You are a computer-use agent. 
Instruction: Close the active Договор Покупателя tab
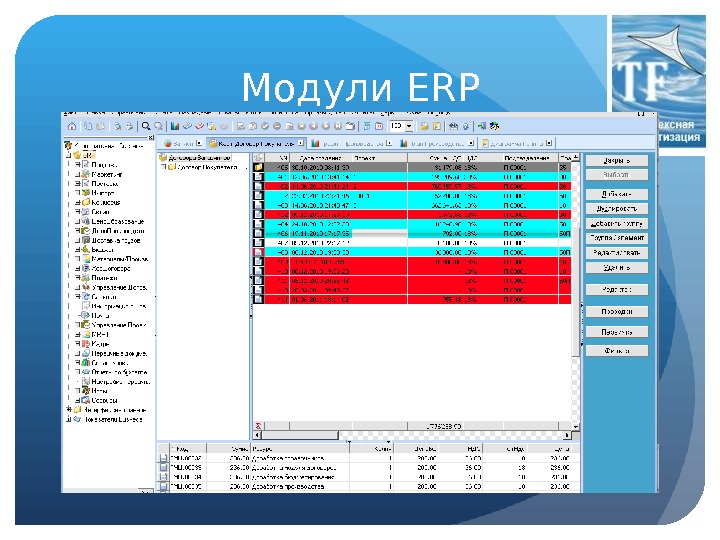coord(300,143)
